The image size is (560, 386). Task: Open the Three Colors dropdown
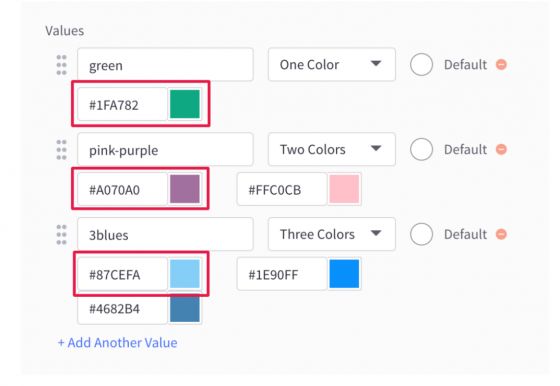click(332, 234)
